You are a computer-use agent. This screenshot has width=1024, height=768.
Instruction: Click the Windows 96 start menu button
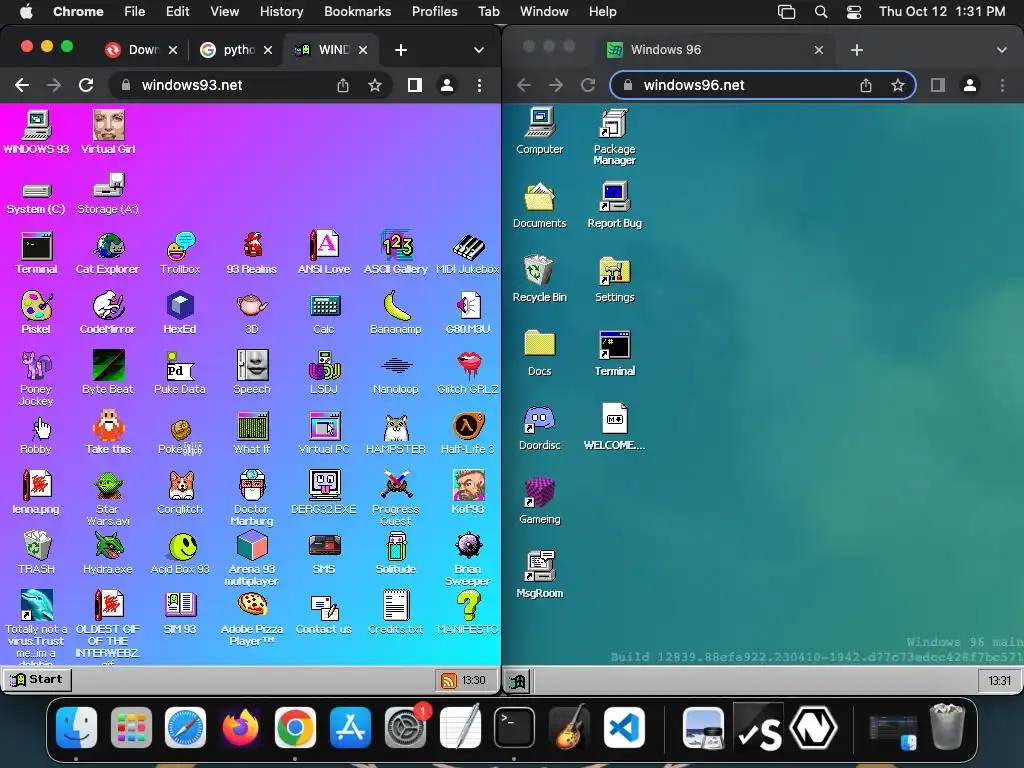pos(517,680)
